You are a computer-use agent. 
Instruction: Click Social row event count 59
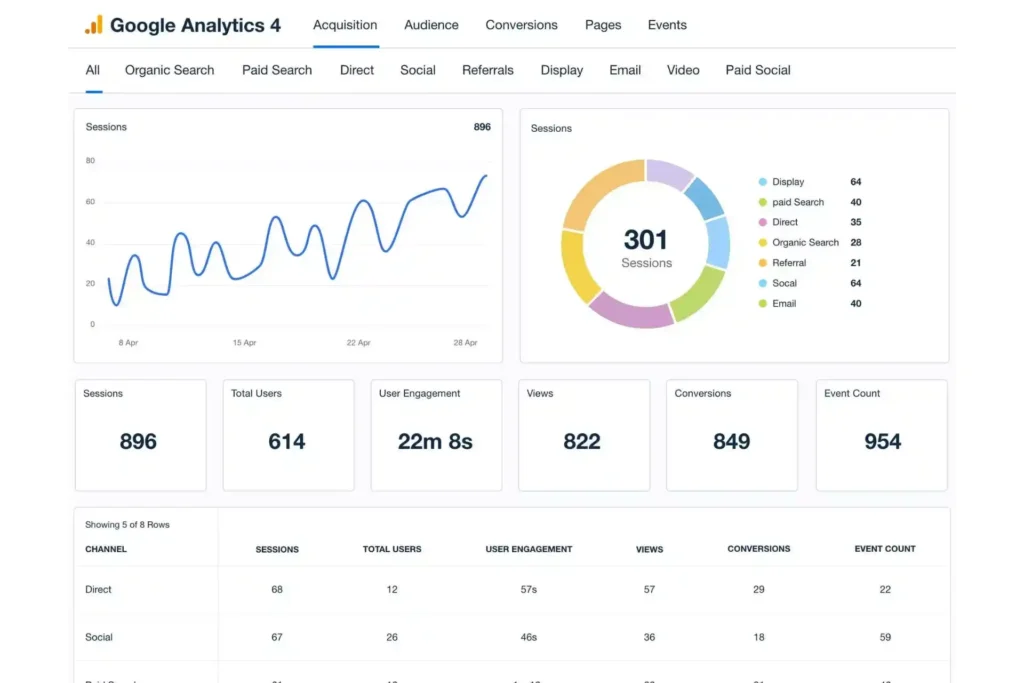click(x=885, y=637)
